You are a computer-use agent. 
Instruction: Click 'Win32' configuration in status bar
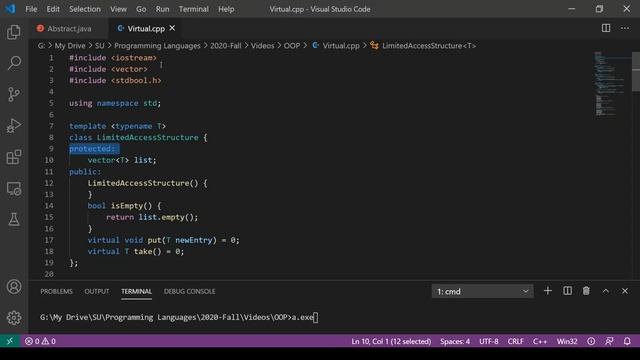567,341
